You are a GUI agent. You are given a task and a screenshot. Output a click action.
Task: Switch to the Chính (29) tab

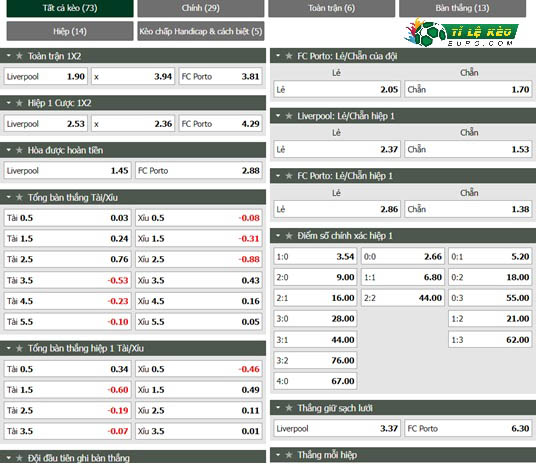click(201, 8)
